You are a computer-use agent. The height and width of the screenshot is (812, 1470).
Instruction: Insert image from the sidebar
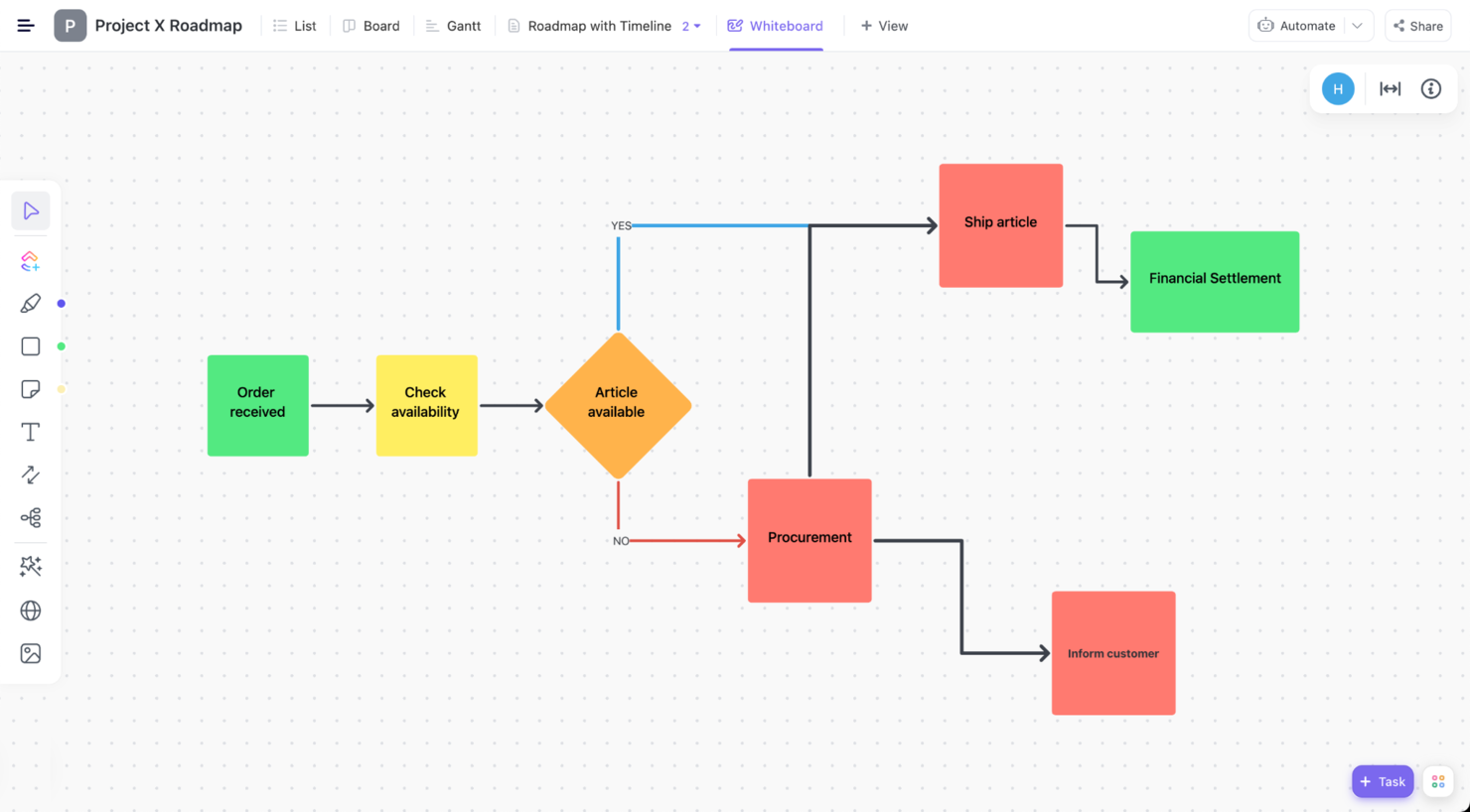31,653
